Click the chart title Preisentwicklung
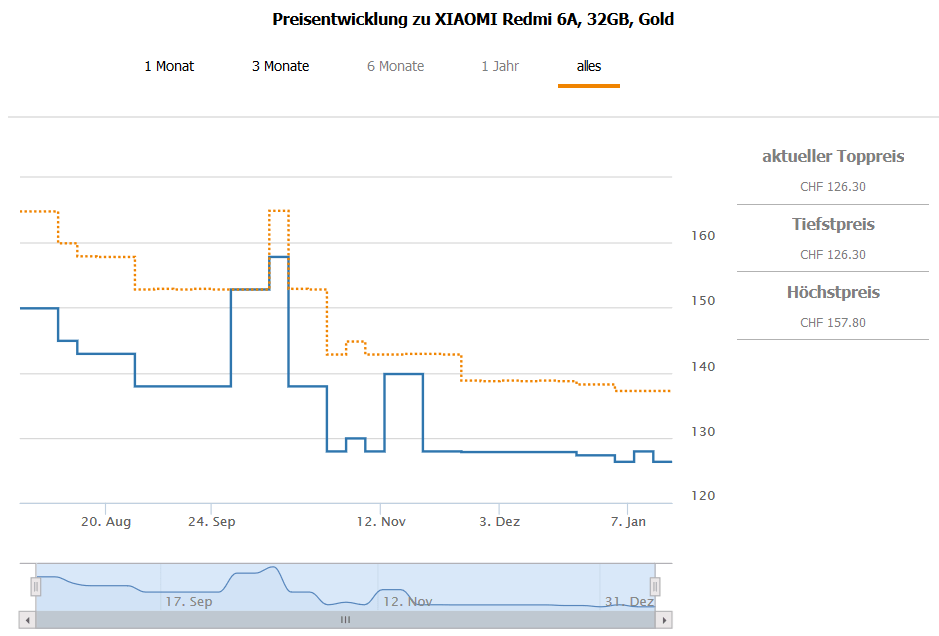939x636 pixels. [x=473, y=19]
